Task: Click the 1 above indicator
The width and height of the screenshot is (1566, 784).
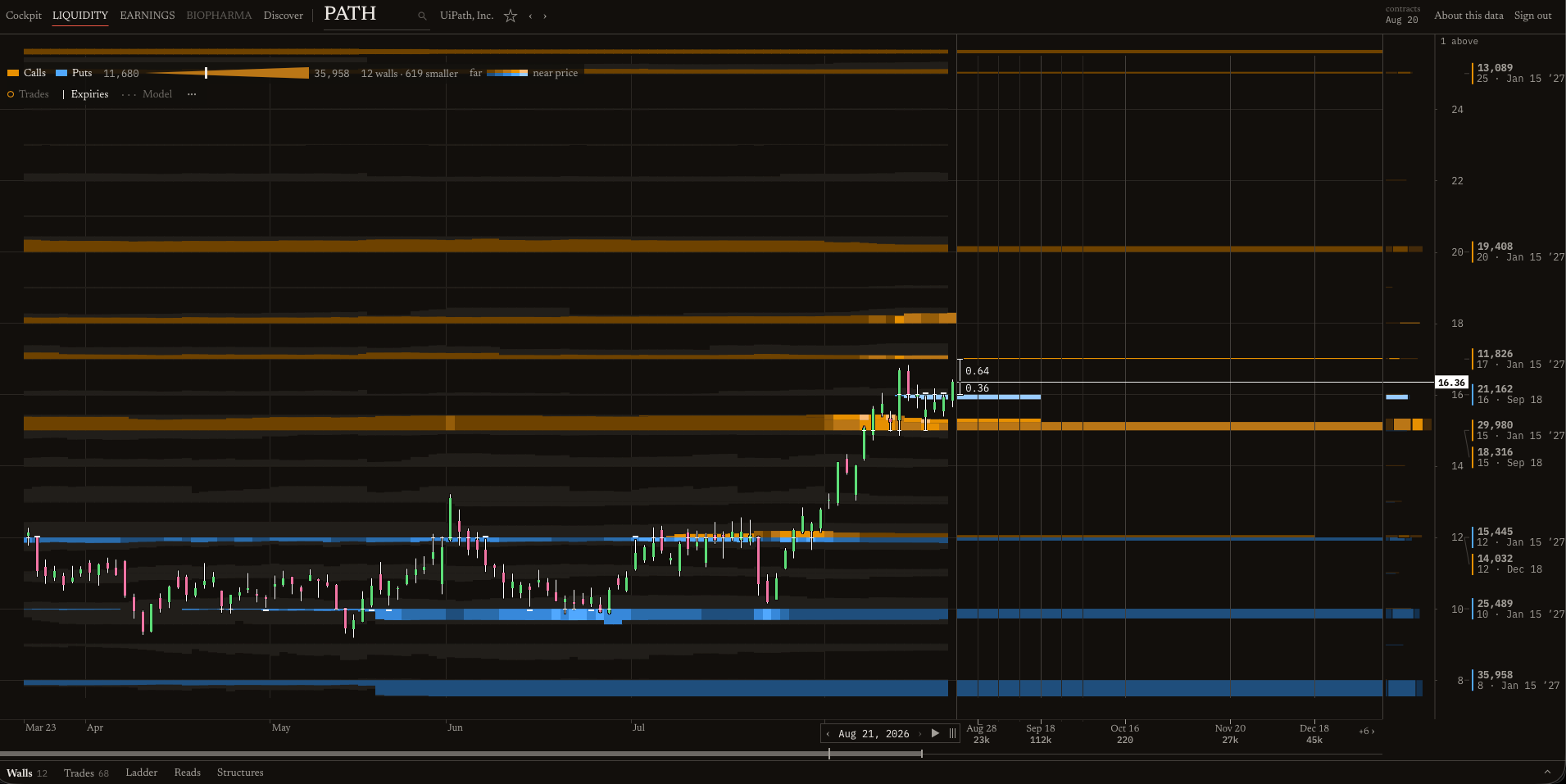Action: point(1459,41)
